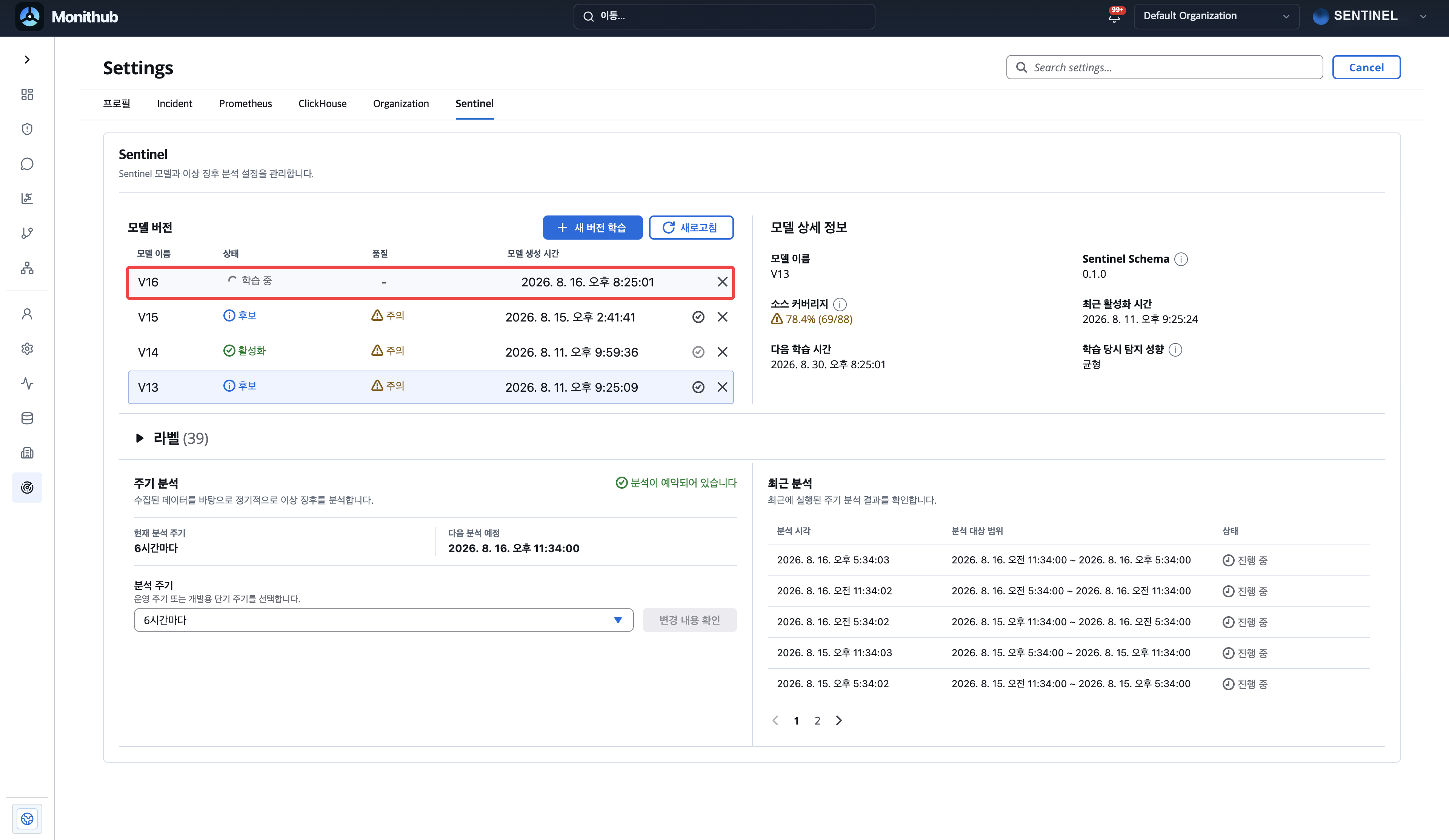Click the 새 버전 학습 button

coord(592,228)
